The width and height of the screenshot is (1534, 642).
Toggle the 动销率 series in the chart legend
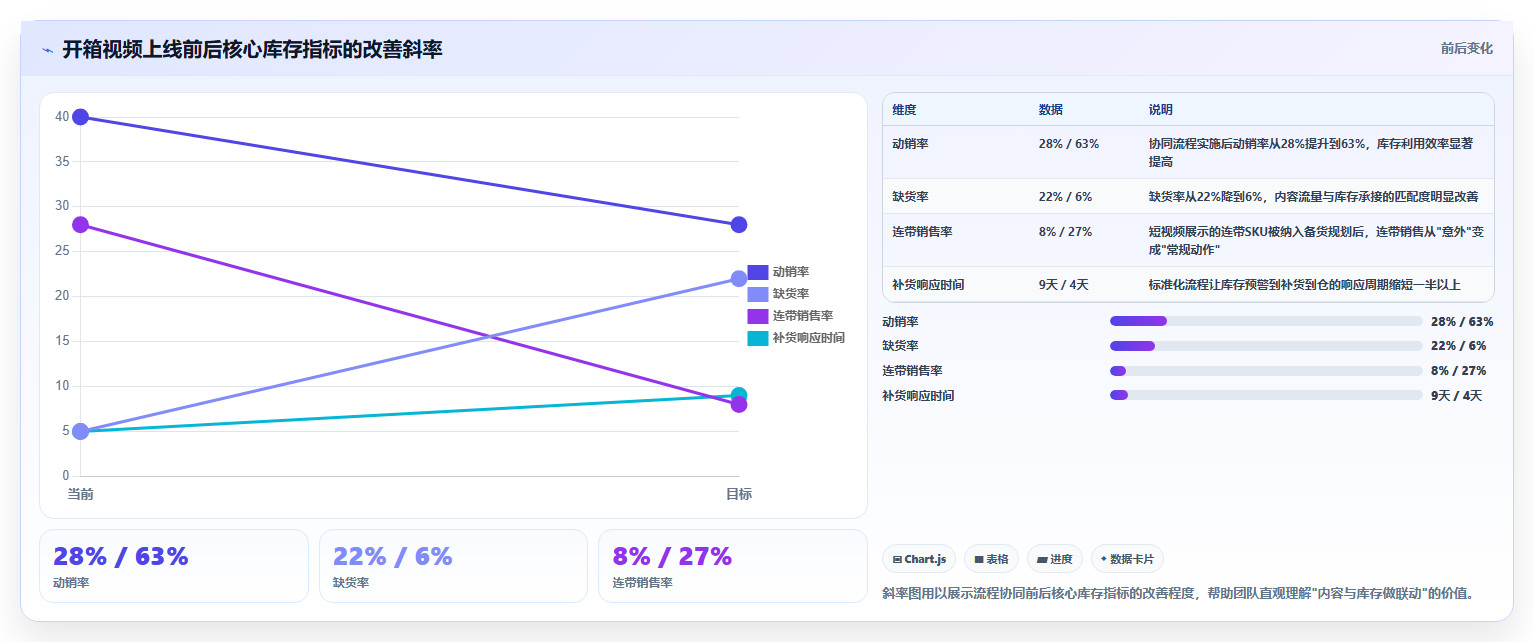(779, 272)
